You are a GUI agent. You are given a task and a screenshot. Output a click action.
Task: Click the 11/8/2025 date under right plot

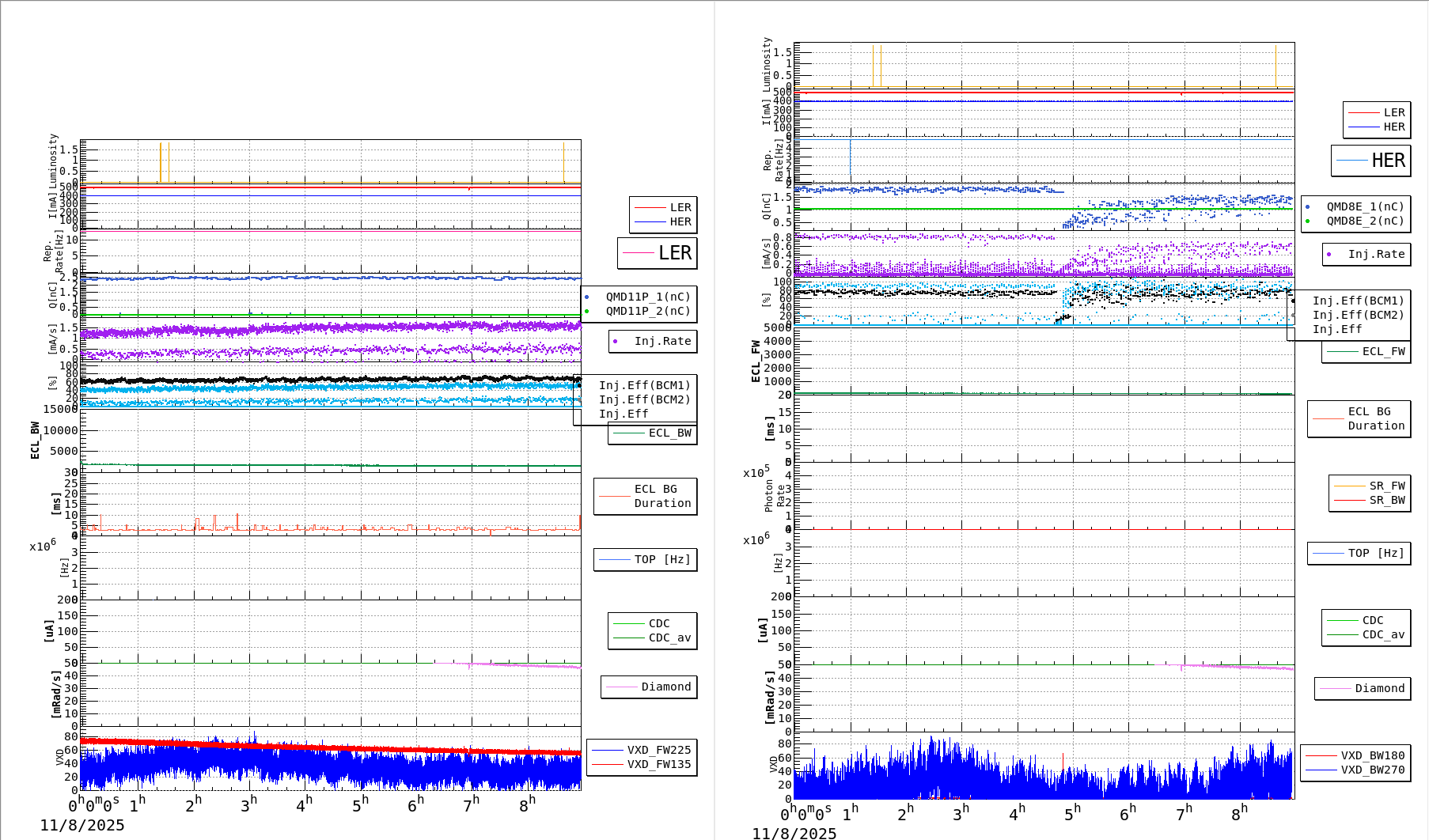(x=794, y=833)
